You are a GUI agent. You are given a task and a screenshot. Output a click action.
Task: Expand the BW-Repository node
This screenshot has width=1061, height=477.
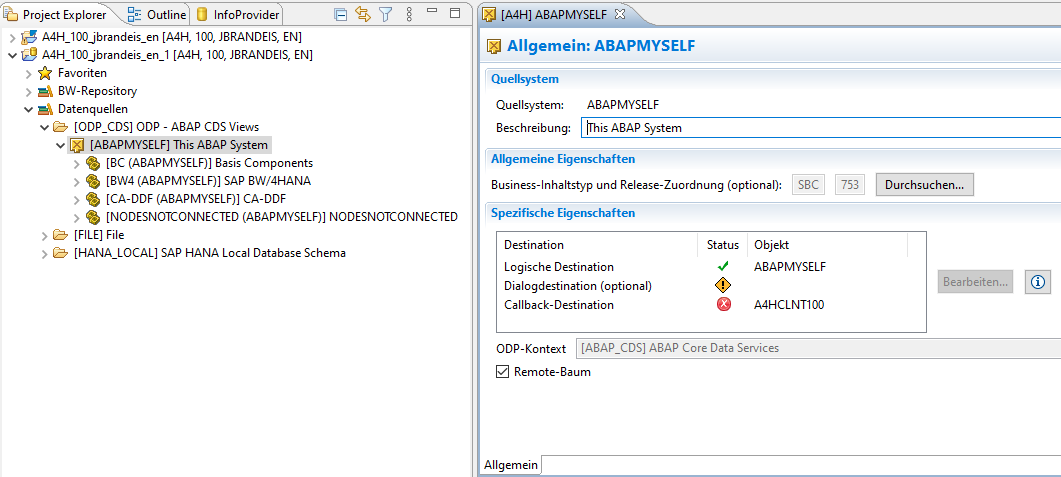pos(28,91)
